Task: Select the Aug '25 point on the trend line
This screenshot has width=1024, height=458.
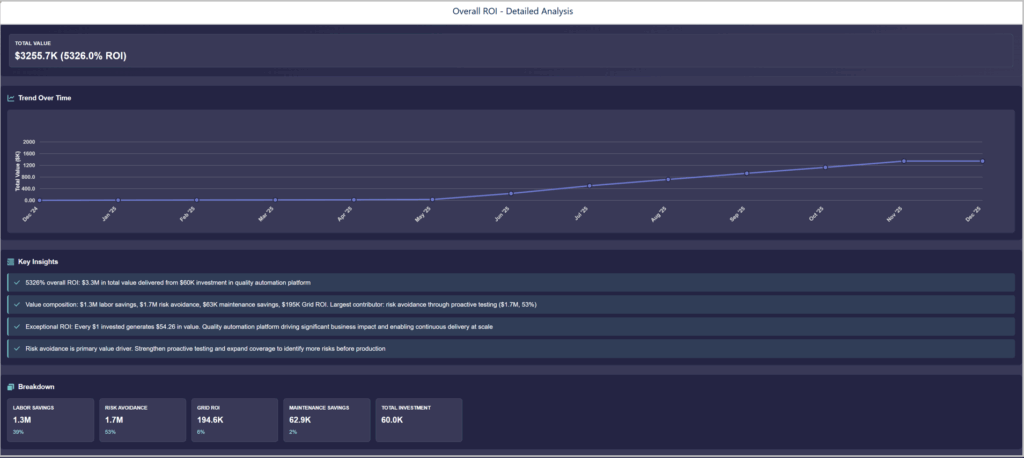Action: [x=668, y=179]
